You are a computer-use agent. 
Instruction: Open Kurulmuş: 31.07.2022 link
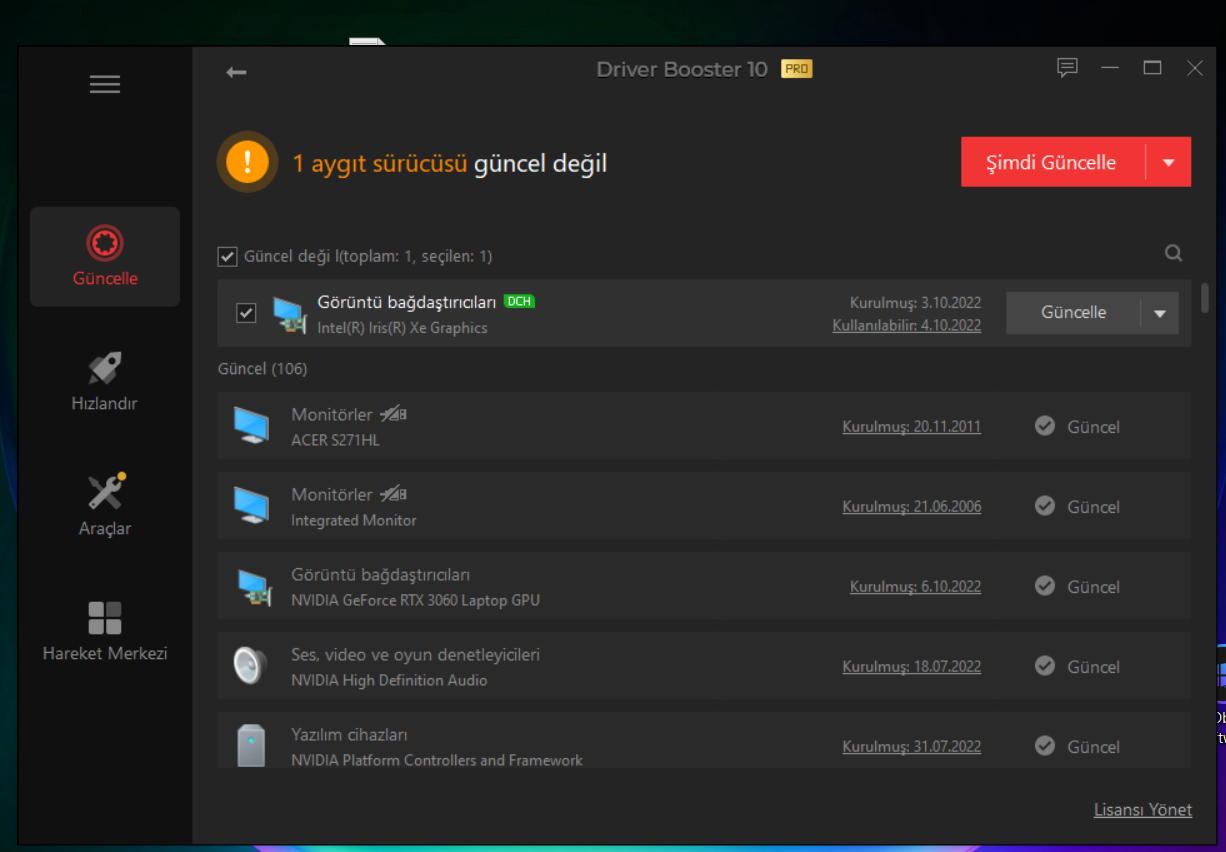(x=912, y=747)
